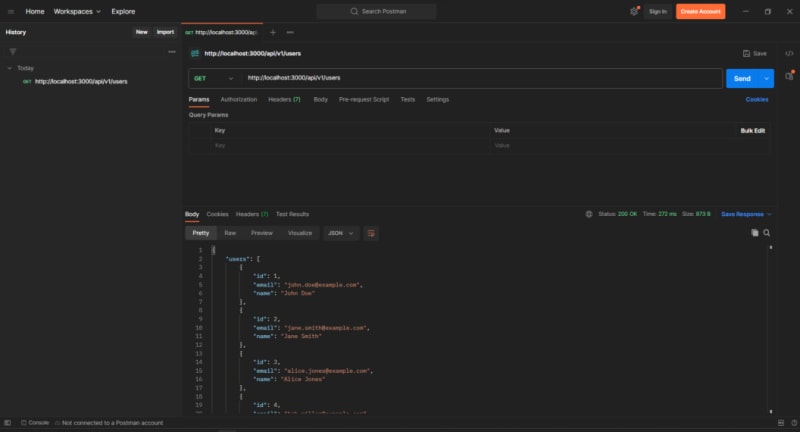Click the network globe icon near Status
Viewport: 800px width, 432px height.
click(589, 214)
